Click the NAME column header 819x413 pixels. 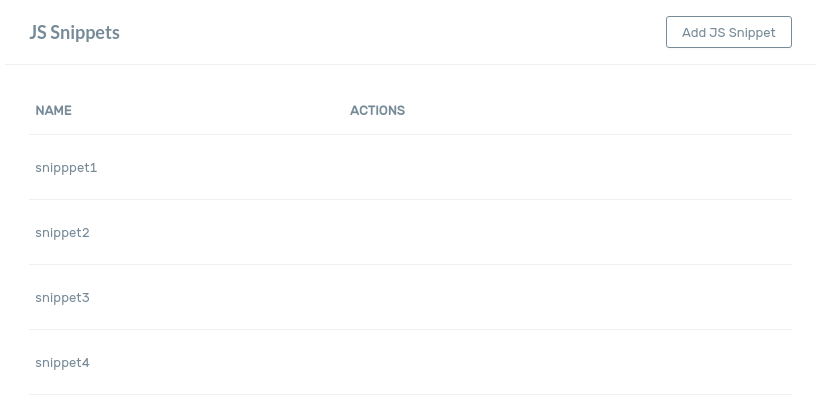[x=53, y=111]
